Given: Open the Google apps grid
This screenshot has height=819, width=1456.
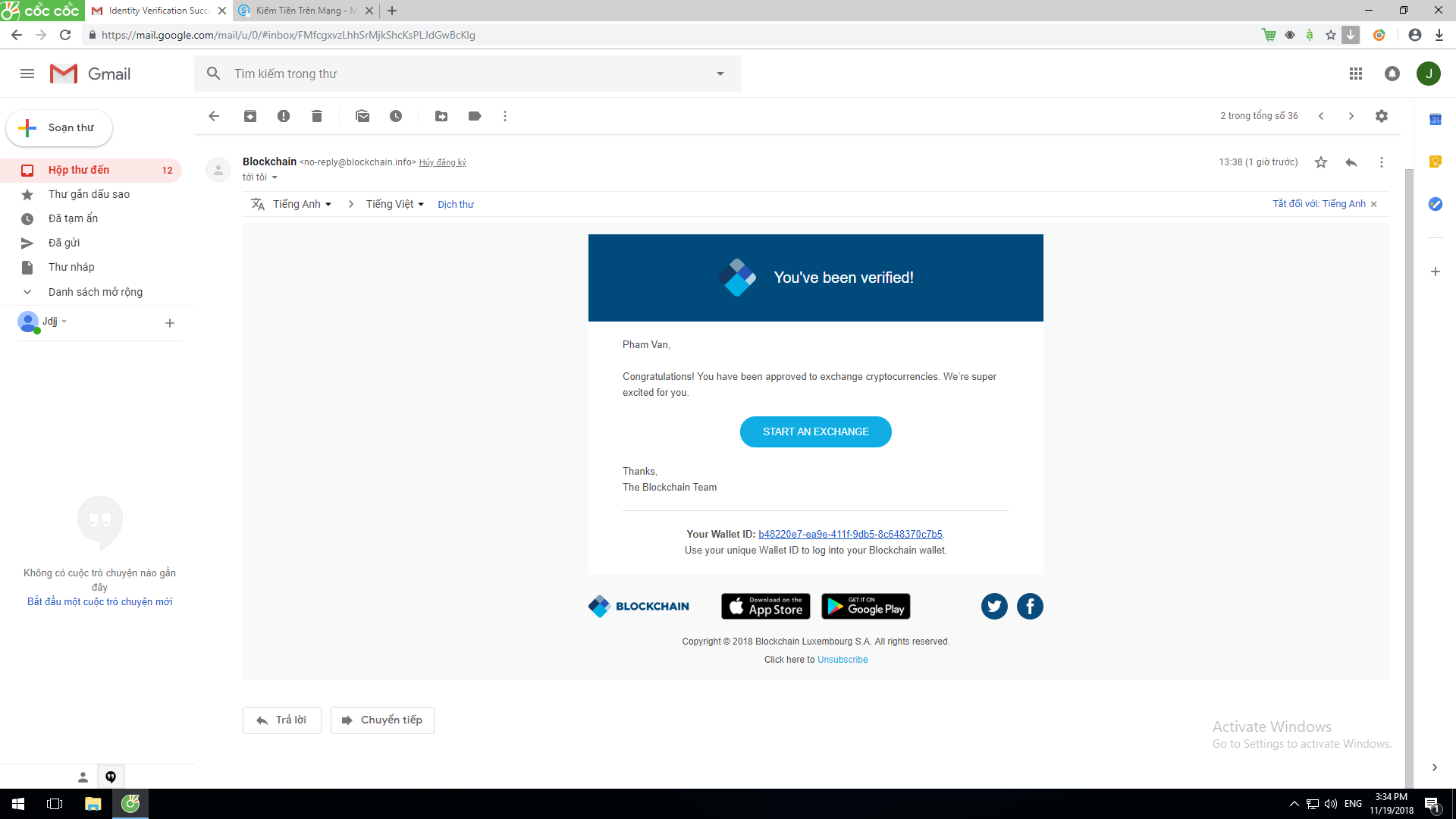Looking at the screenshot, I should pyautogui.click(x=1356, y=74).
